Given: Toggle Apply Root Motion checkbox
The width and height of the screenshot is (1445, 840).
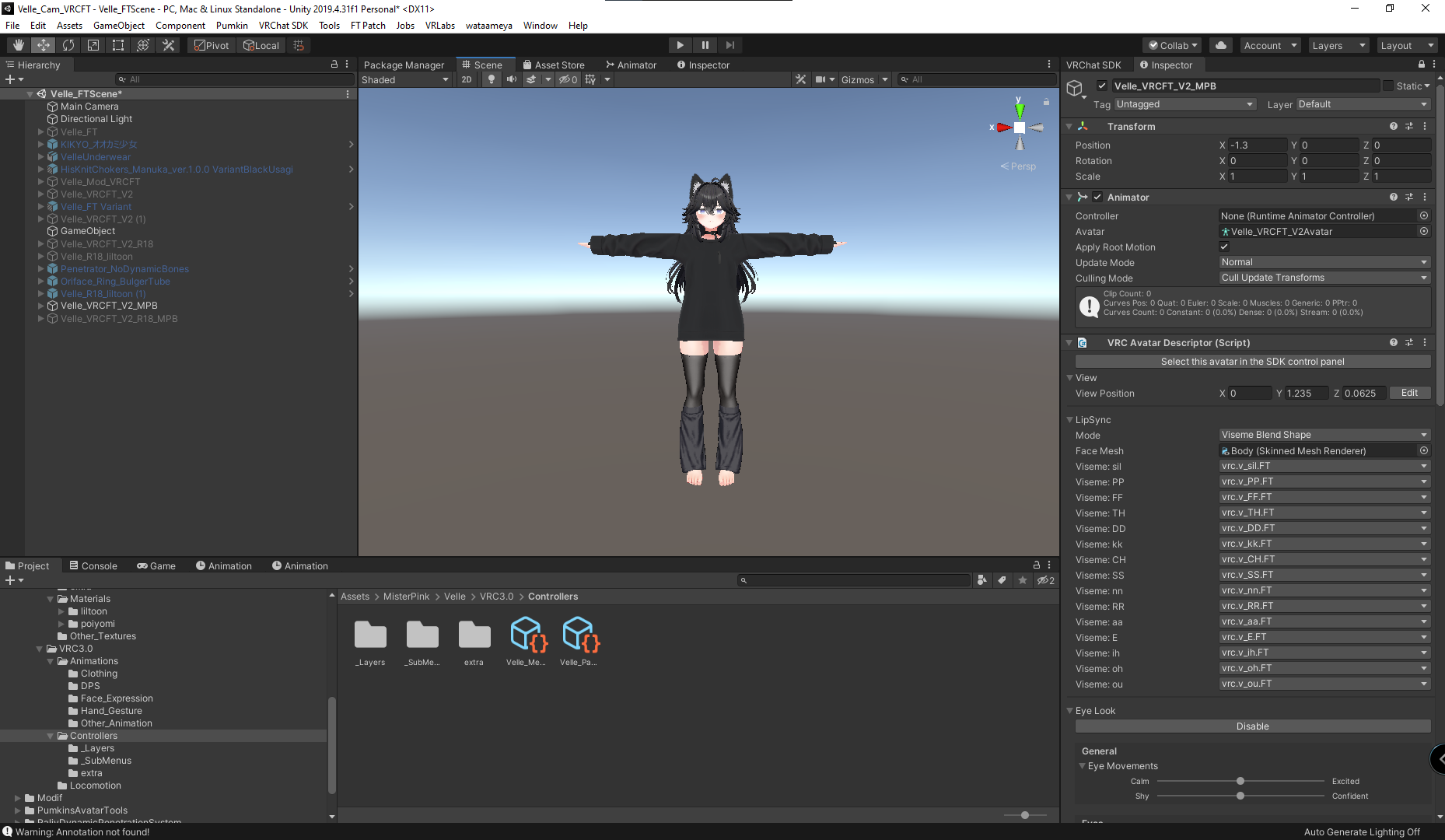Looking at the screenshot, I should pyautogui.click(x=1224, y=247).
